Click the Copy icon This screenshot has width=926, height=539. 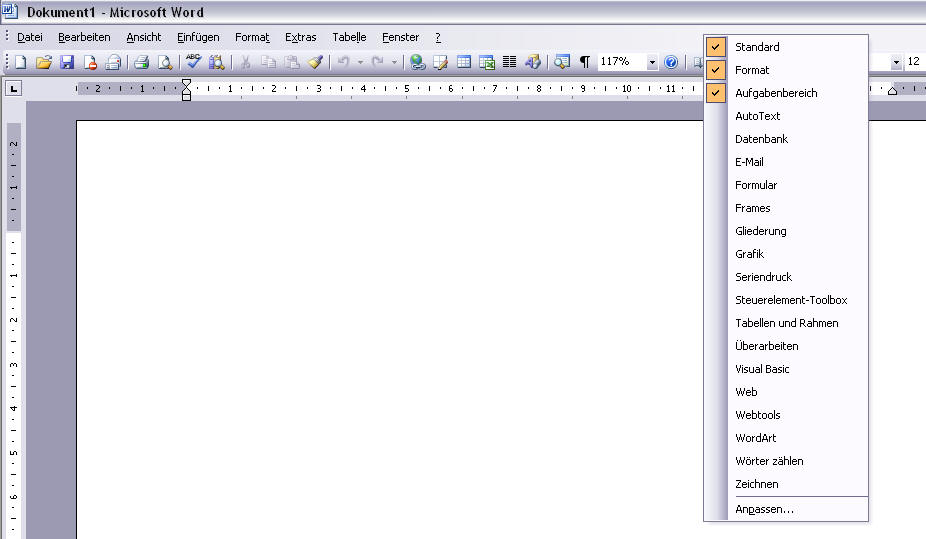(x=269, y=62)
